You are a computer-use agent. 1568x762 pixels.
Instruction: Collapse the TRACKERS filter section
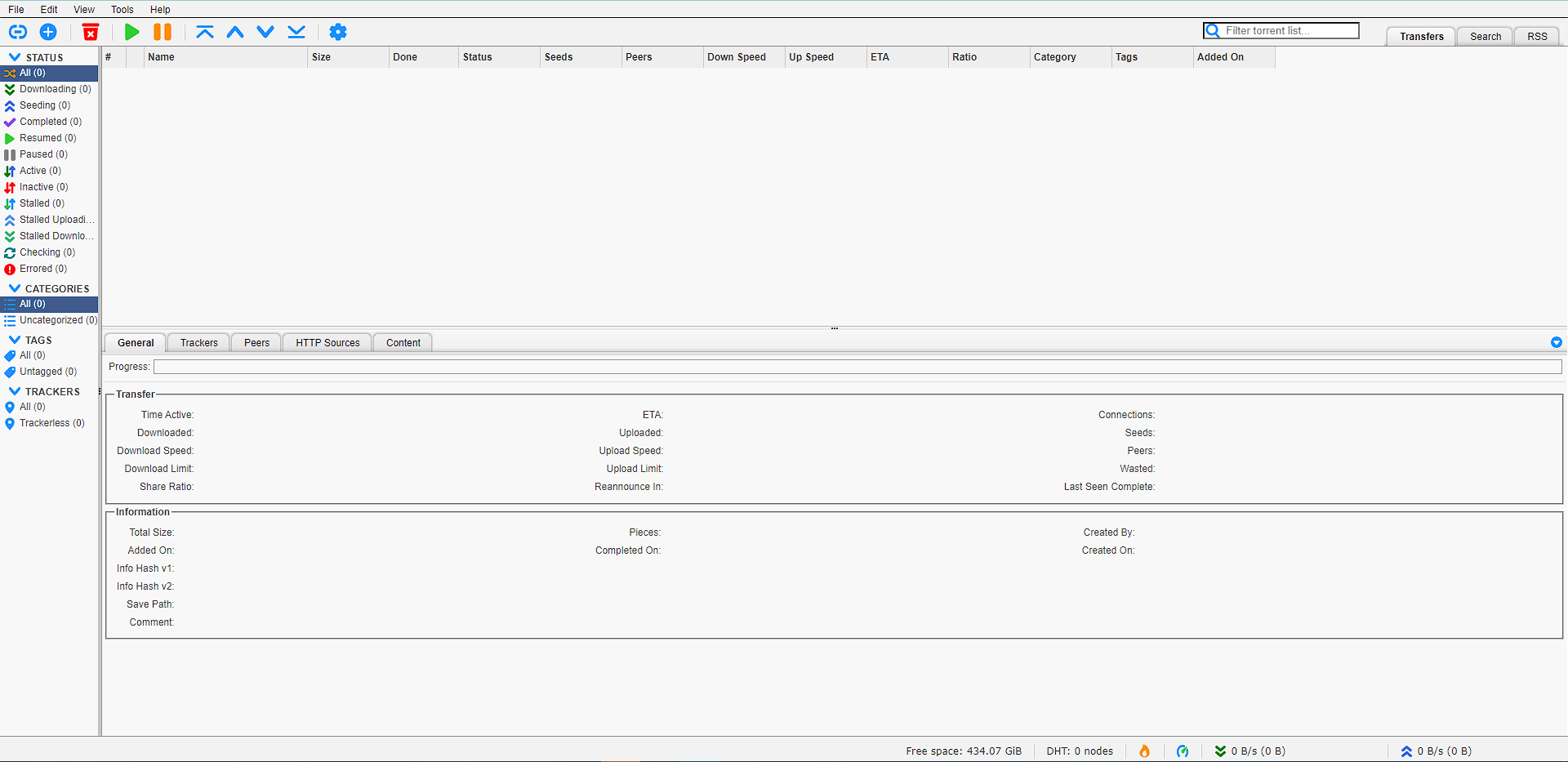15,391
